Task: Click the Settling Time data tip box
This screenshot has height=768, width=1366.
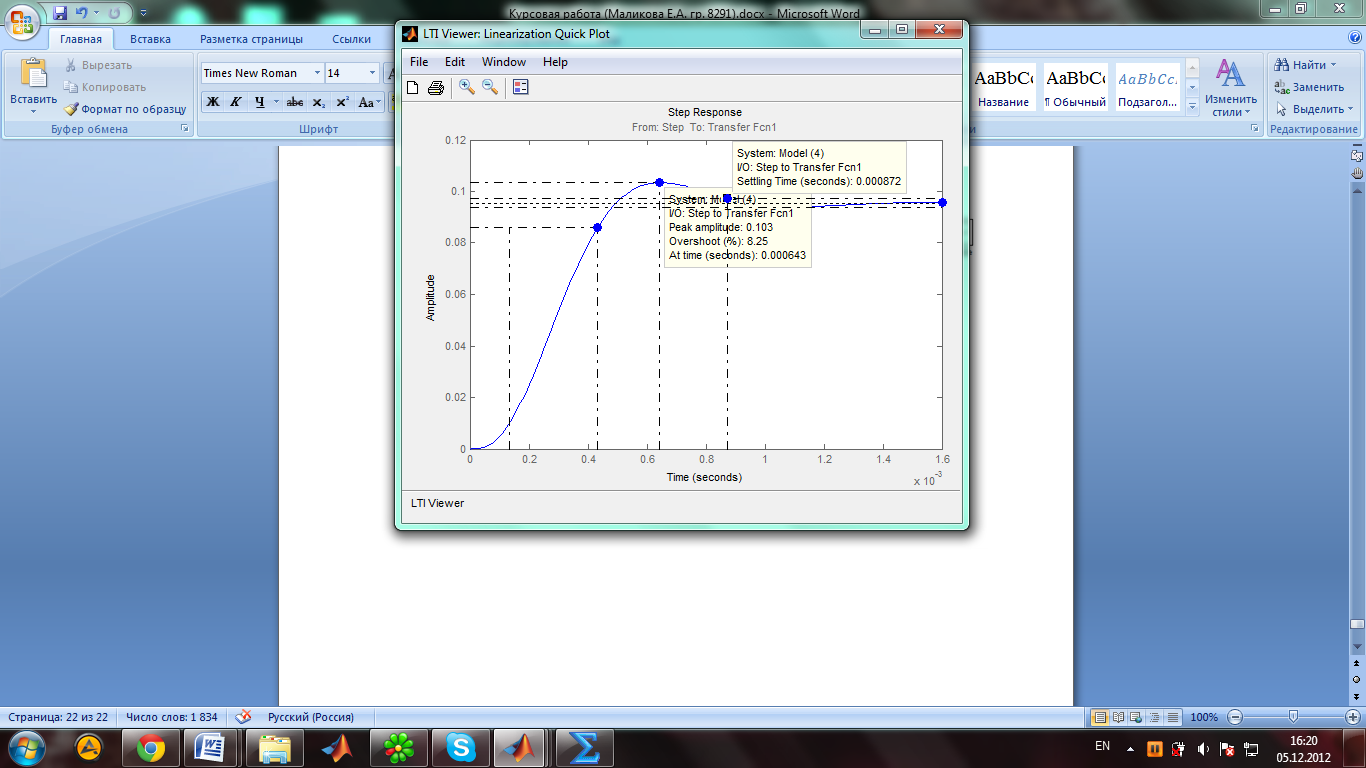Action: [x=819, y=167]
